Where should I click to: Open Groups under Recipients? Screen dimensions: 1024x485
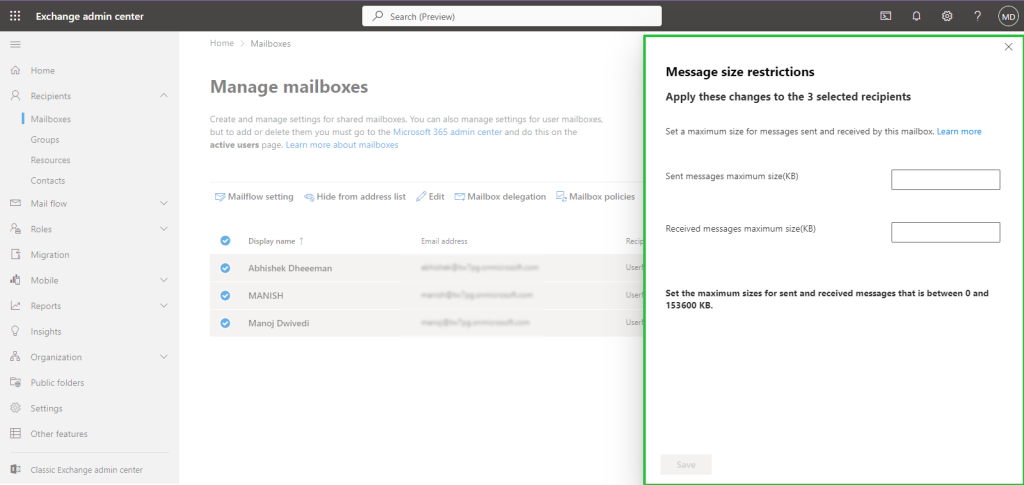[45, 140]
